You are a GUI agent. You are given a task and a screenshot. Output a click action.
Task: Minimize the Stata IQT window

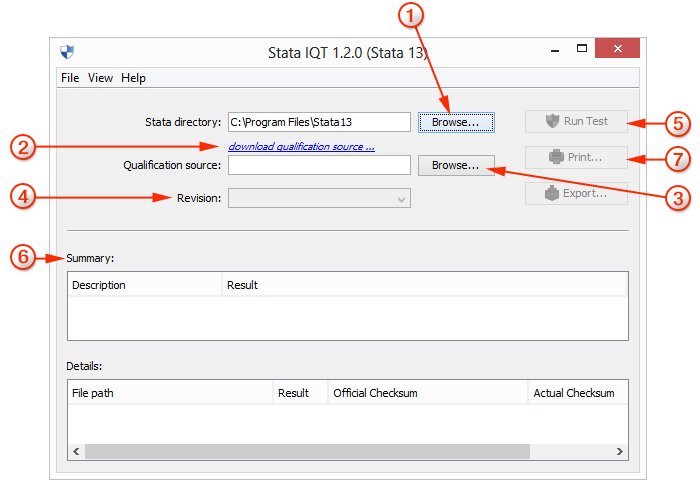[x=555, y=50]
